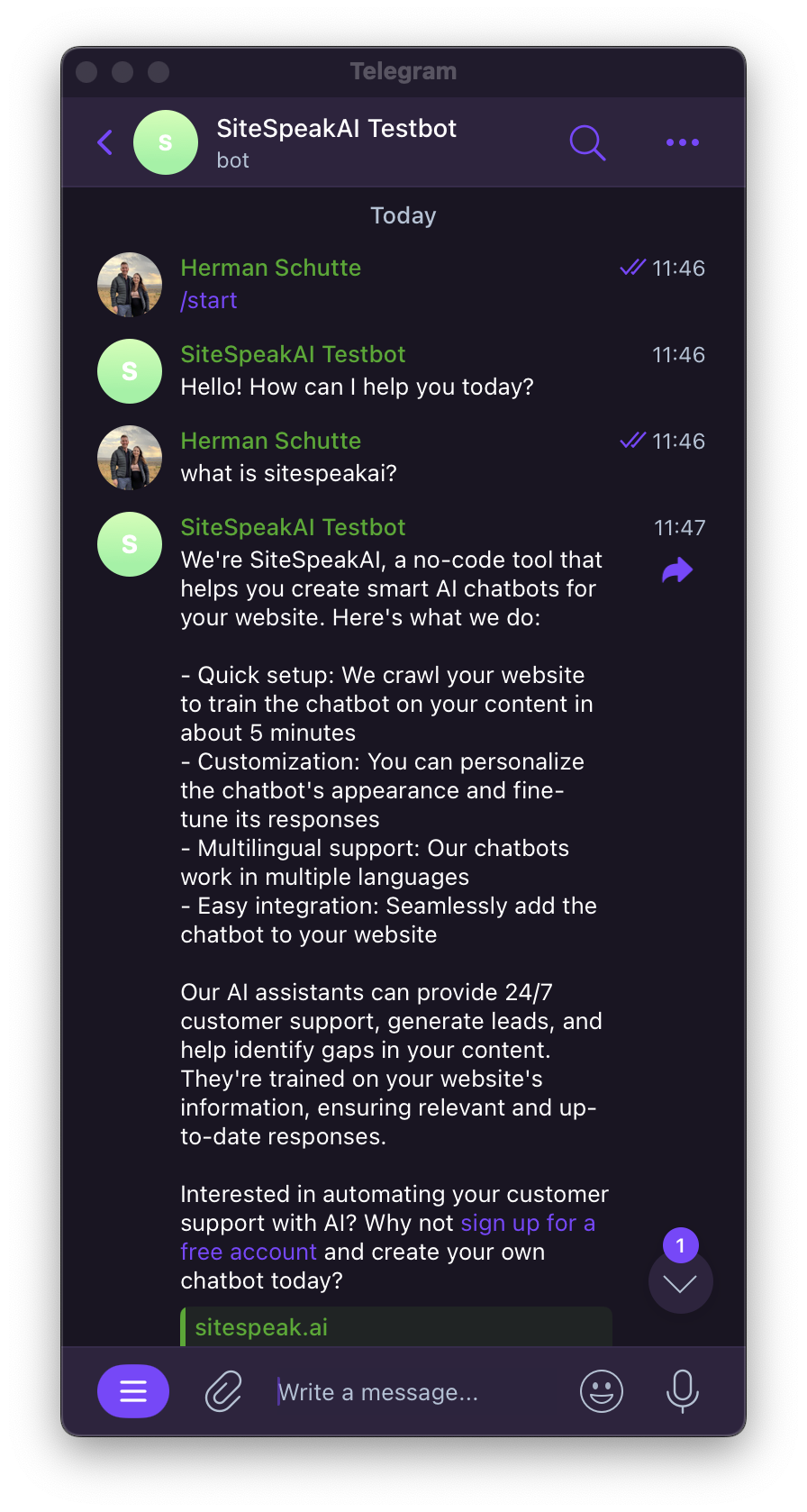Screen dimensions: 807x1512
Task: Click the Write a message input field
Action: pyautogui.click(x=414, y=1392)
